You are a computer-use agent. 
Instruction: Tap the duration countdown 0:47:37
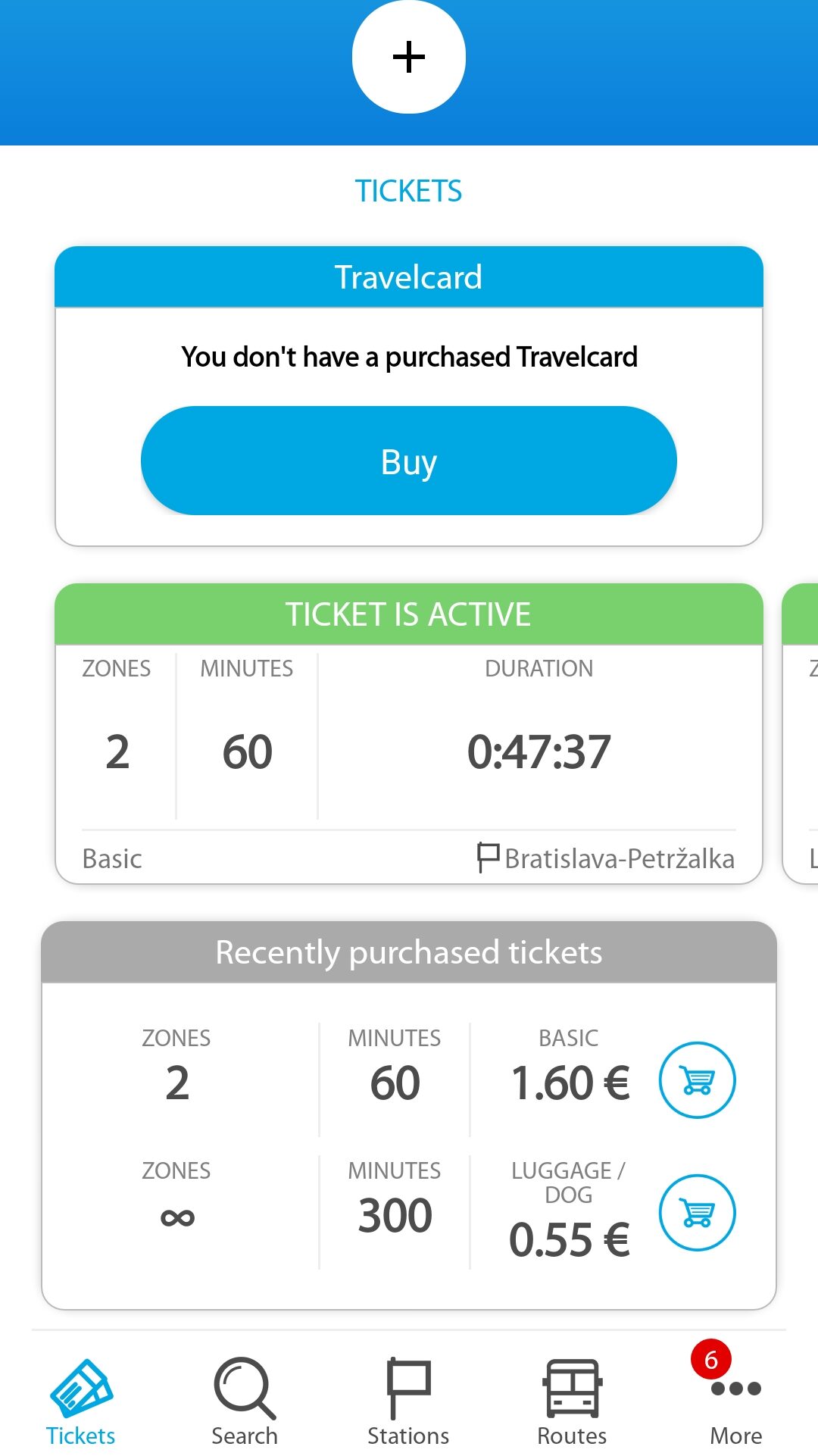click(x=539, y=752)
